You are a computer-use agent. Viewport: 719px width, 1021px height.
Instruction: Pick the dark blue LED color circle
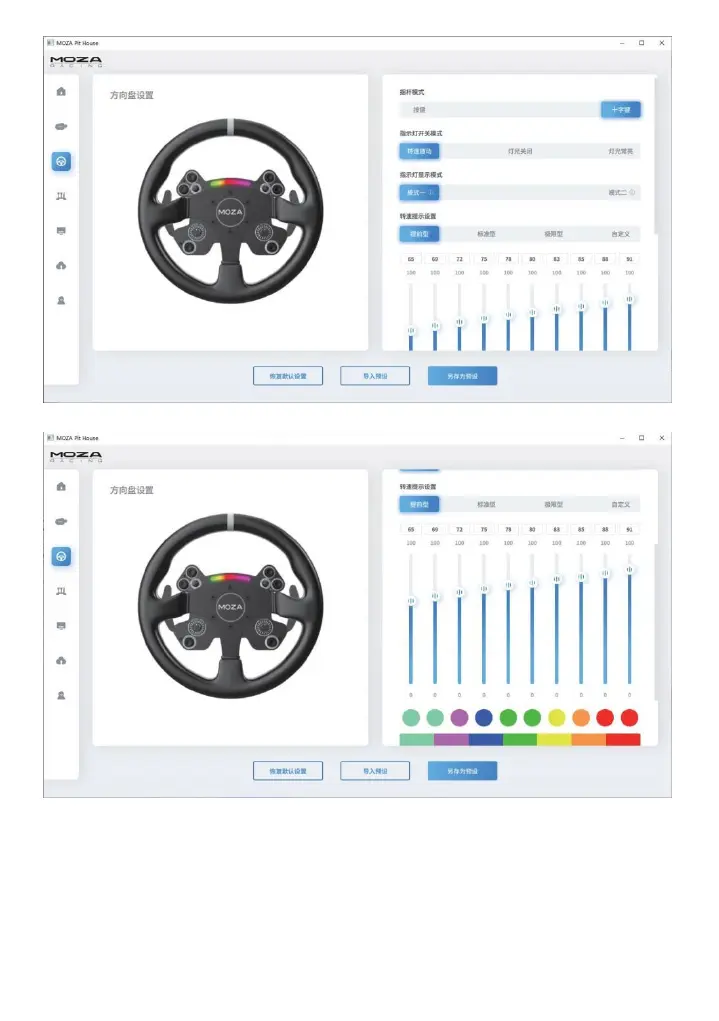coord(484,718)
